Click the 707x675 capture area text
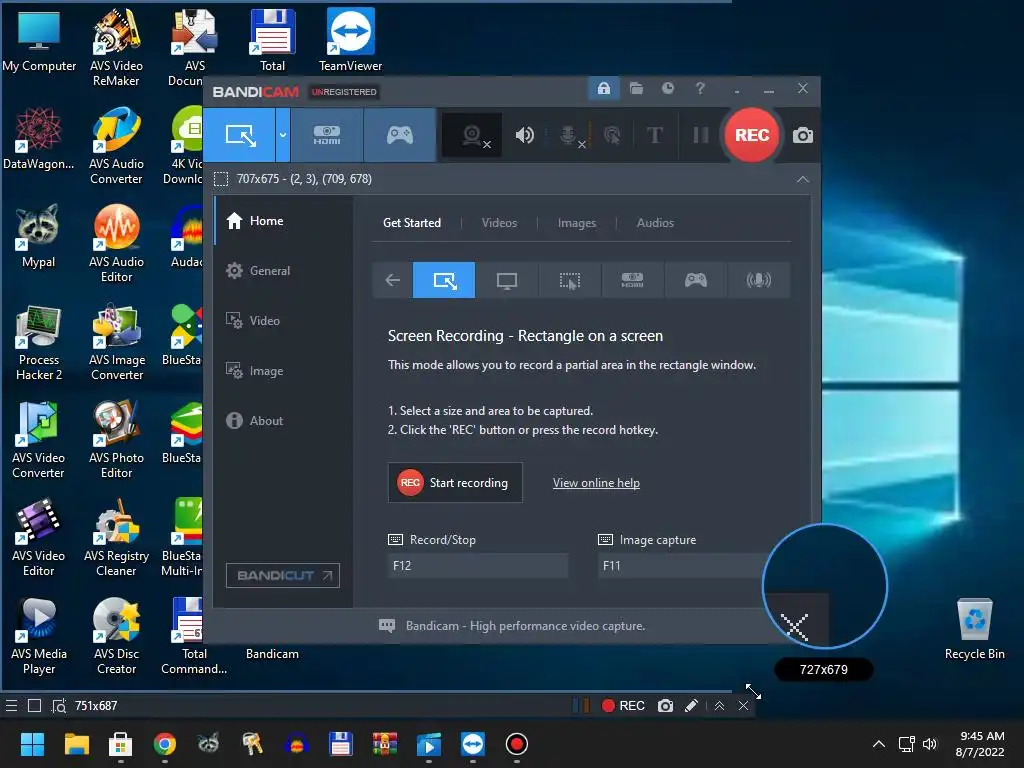The image size is (1024, 768). click(304, 179)
